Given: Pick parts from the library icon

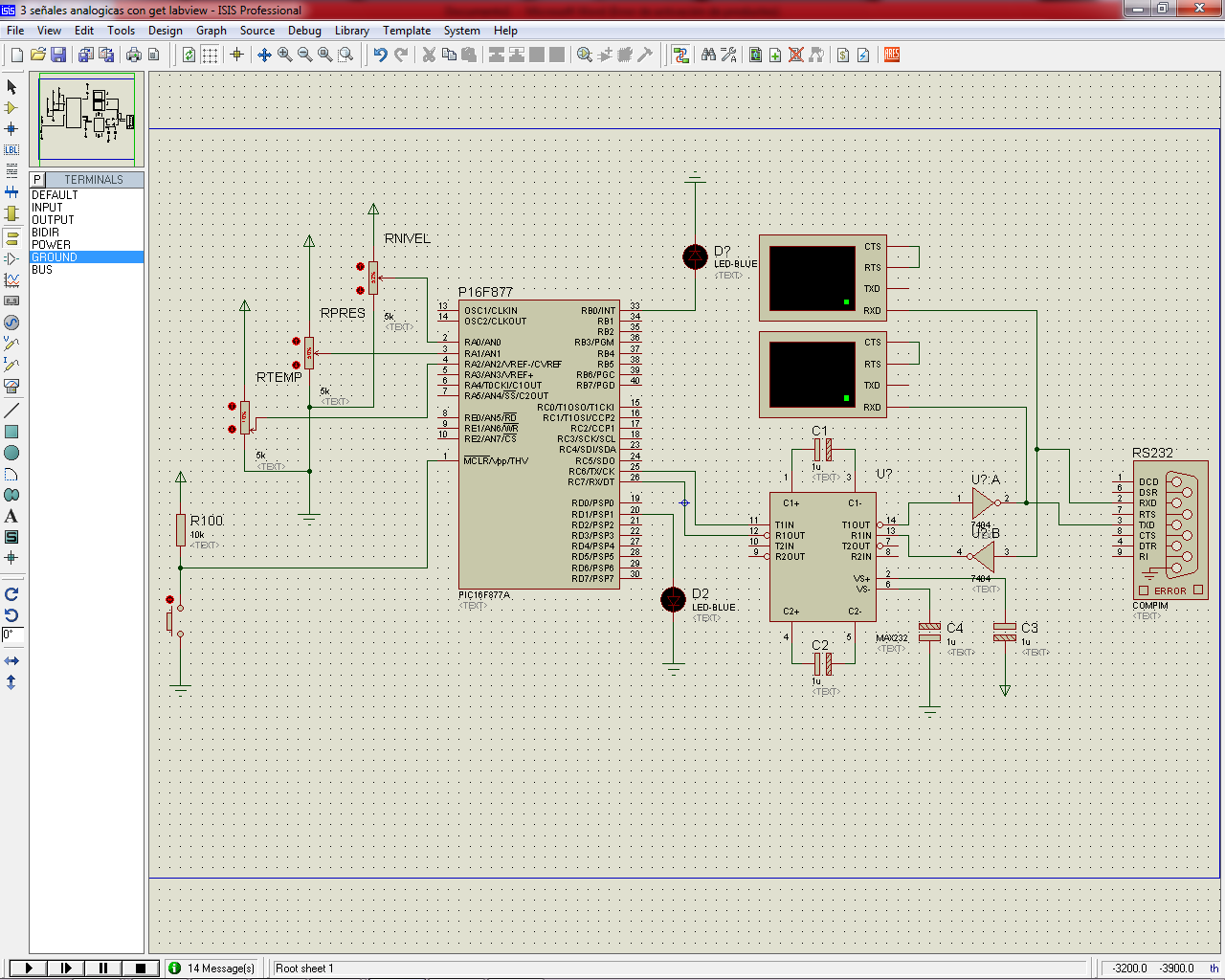Looking at the screenshot, I should click(x=584, y=55).
